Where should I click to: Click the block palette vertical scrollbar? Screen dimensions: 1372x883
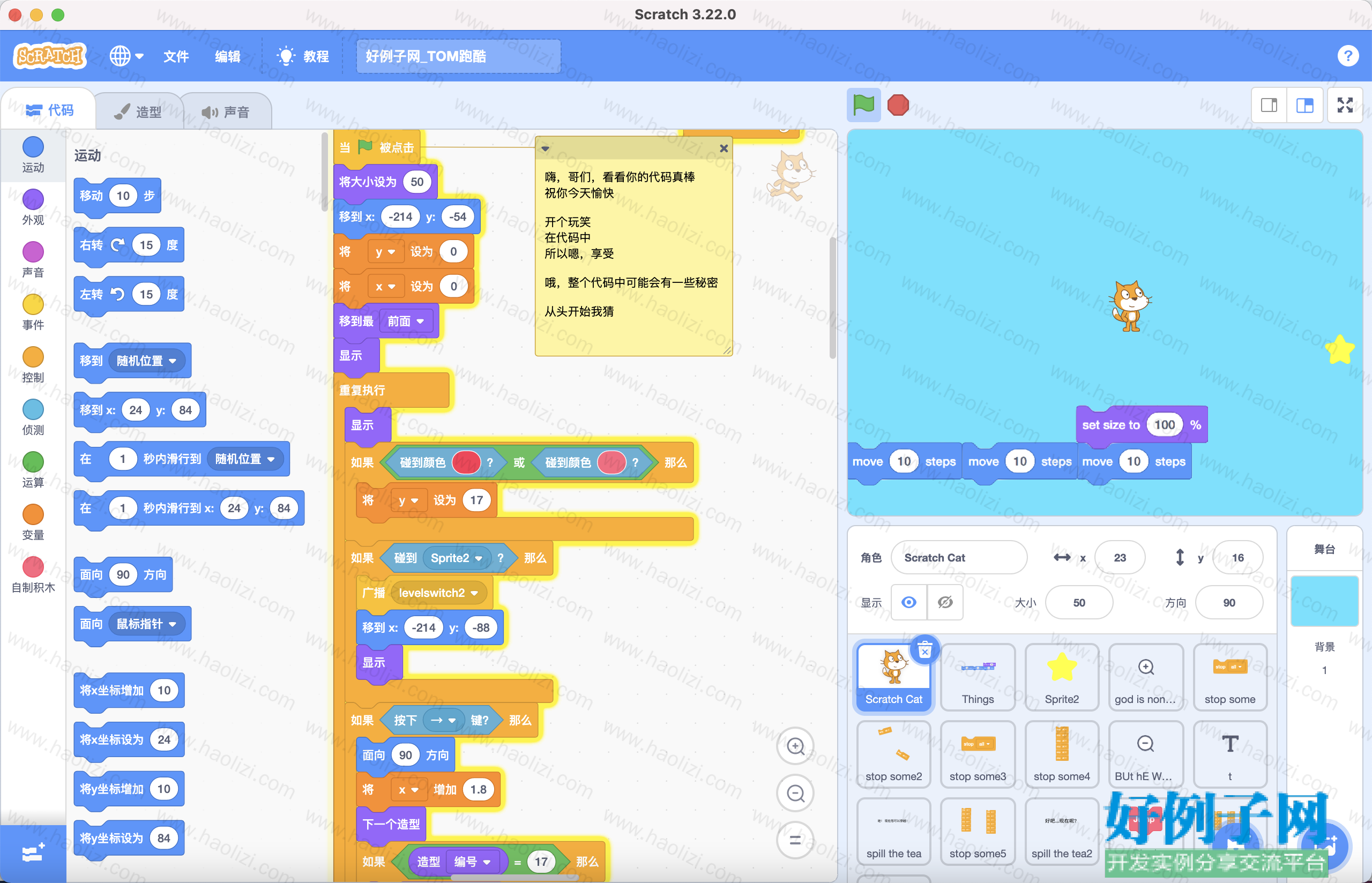click(324, 172)
